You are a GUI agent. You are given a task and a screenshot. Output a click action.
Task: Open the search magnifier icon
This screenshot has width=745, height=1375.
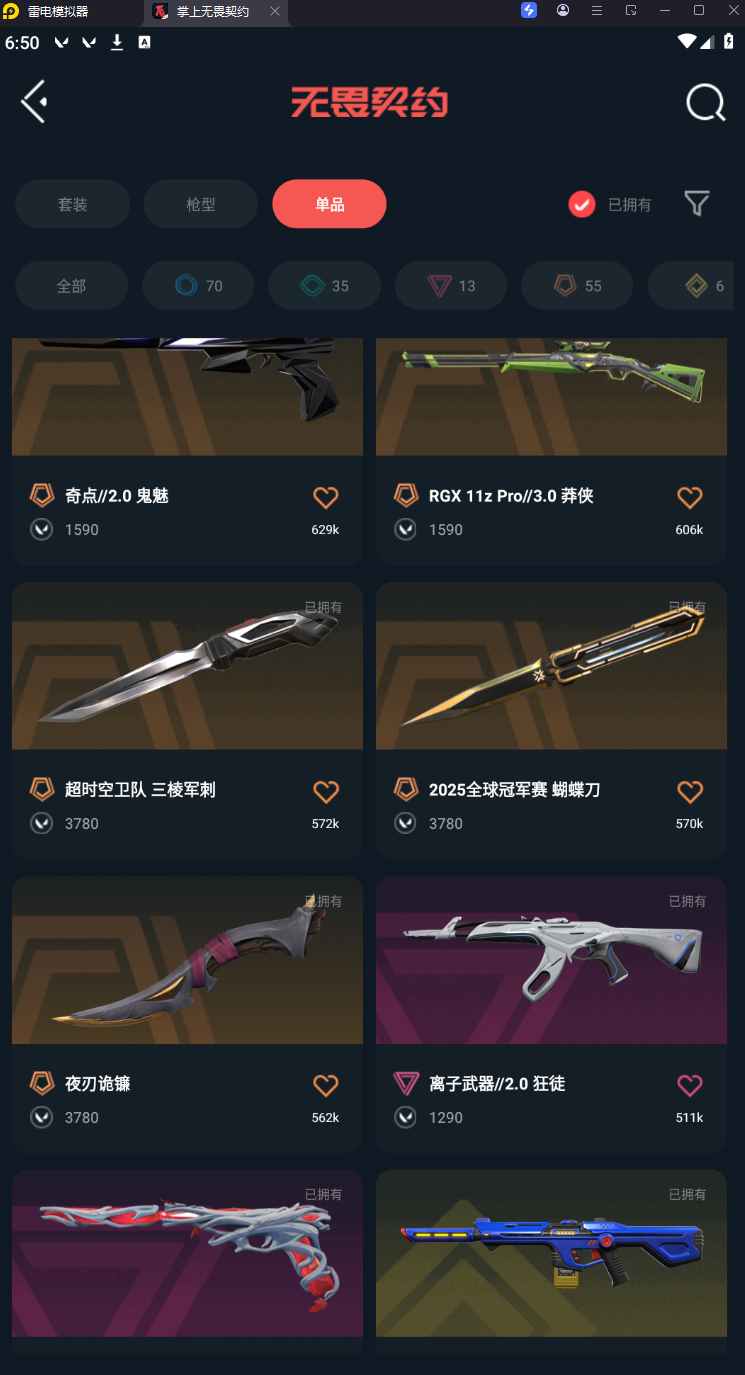[705, 102]
